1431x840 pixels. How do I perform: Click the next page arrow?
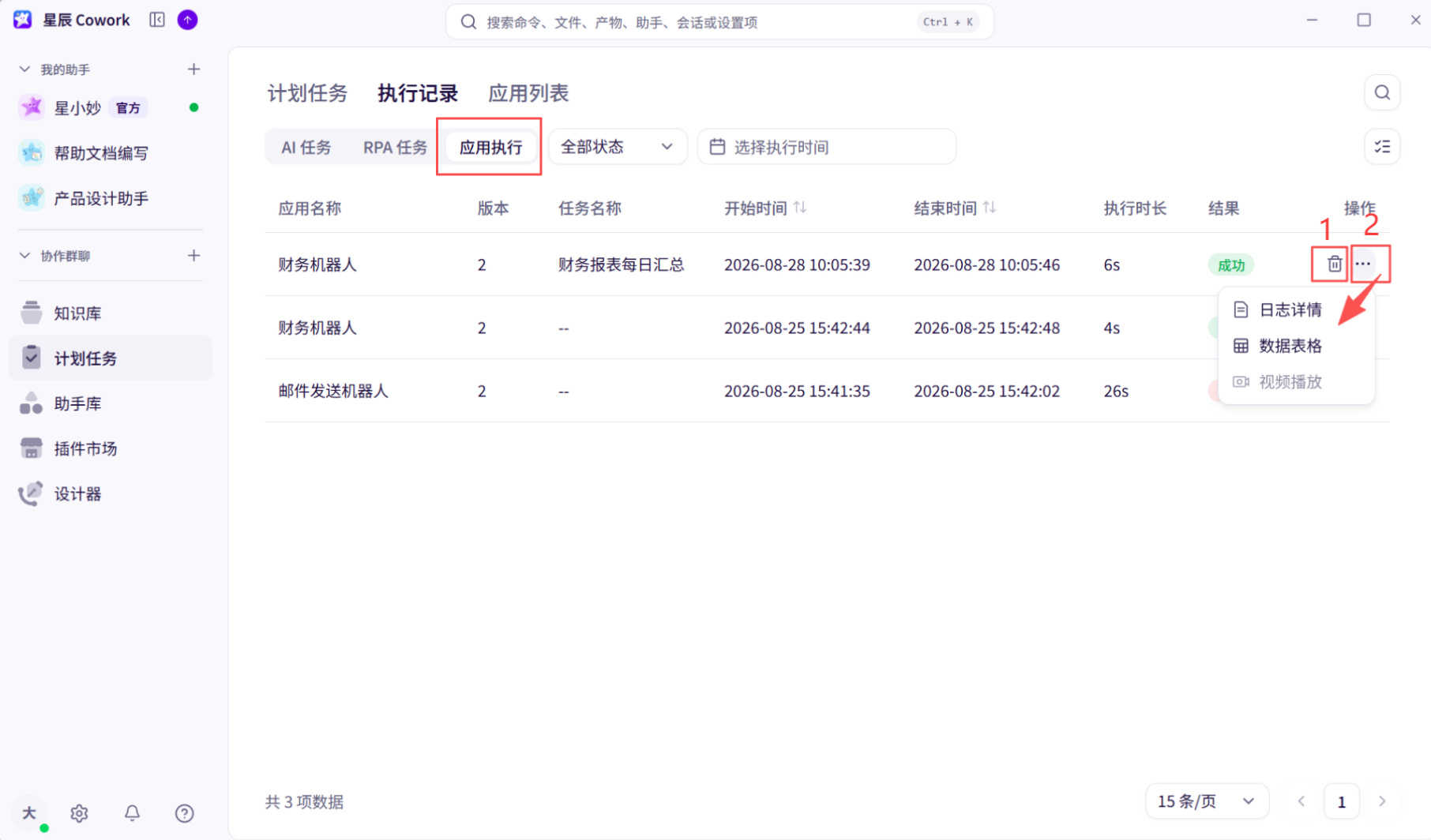pos(1382,802)
